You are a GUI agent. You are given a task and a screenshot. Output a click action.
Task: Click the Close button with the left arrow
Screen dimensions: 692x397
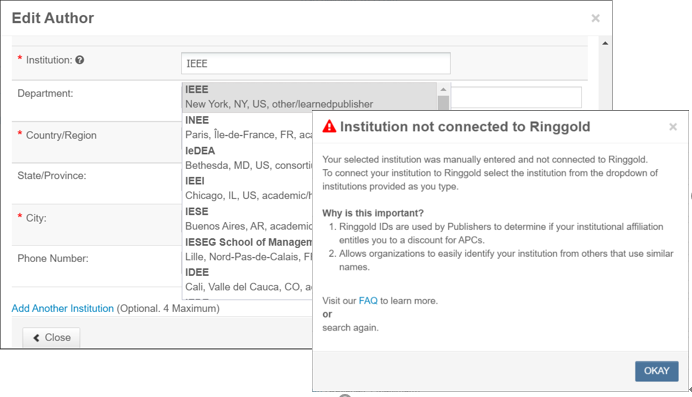[x=52, y=337]
